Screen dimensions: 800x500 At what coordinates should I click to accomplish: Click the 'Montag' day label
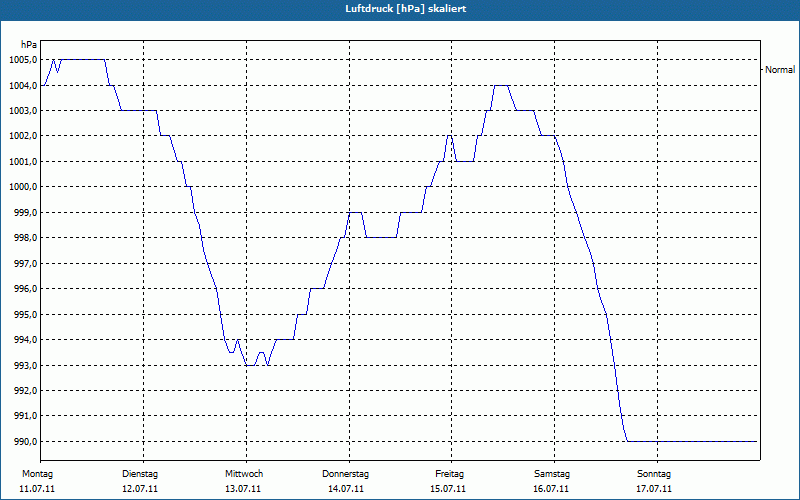click(x=37, y=474)
